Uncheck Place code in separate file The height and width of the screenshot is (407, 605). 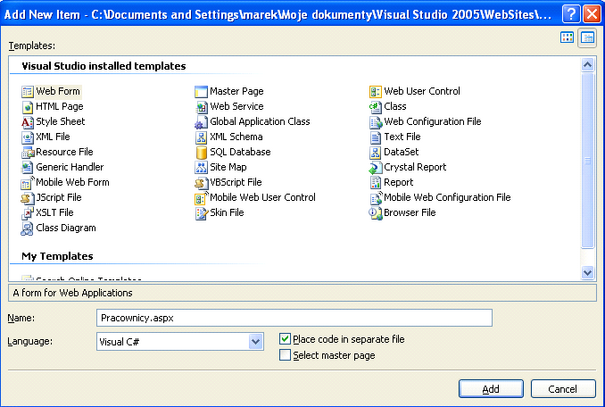[285, 339]
